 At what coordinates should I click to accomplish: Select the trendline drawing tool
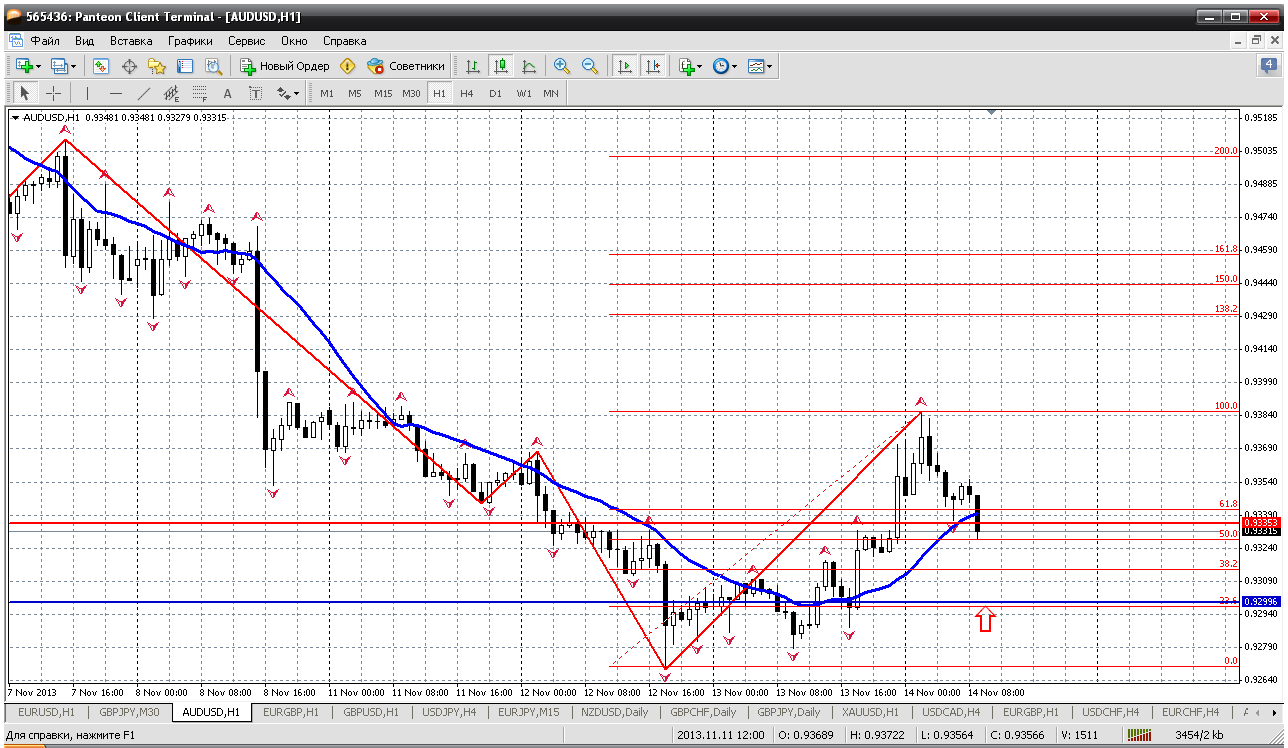click(144, 93)
